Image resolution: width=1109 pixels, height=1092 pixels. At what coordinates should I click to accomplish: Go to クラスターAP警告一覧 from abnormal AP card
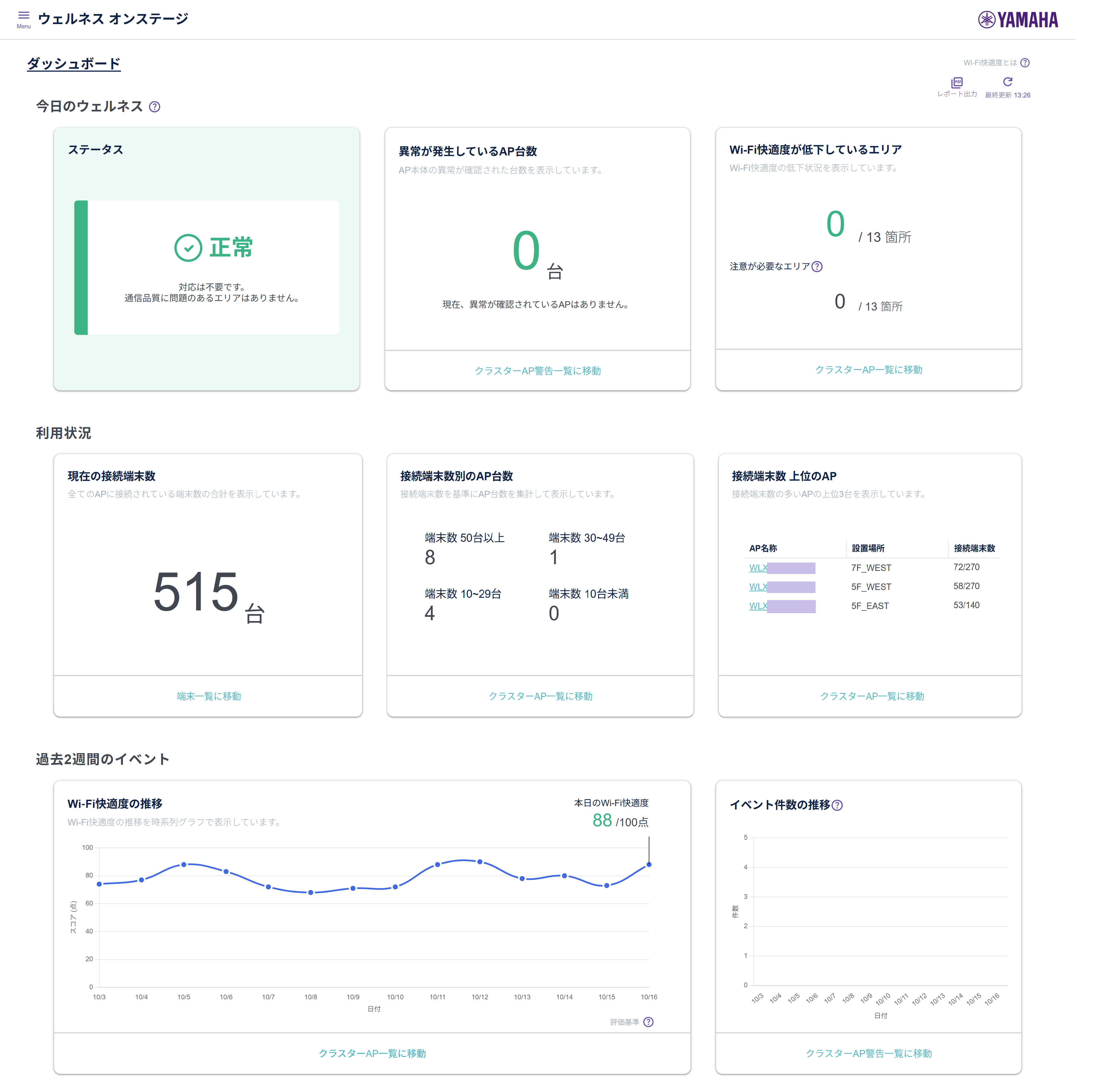click(538, 370)
